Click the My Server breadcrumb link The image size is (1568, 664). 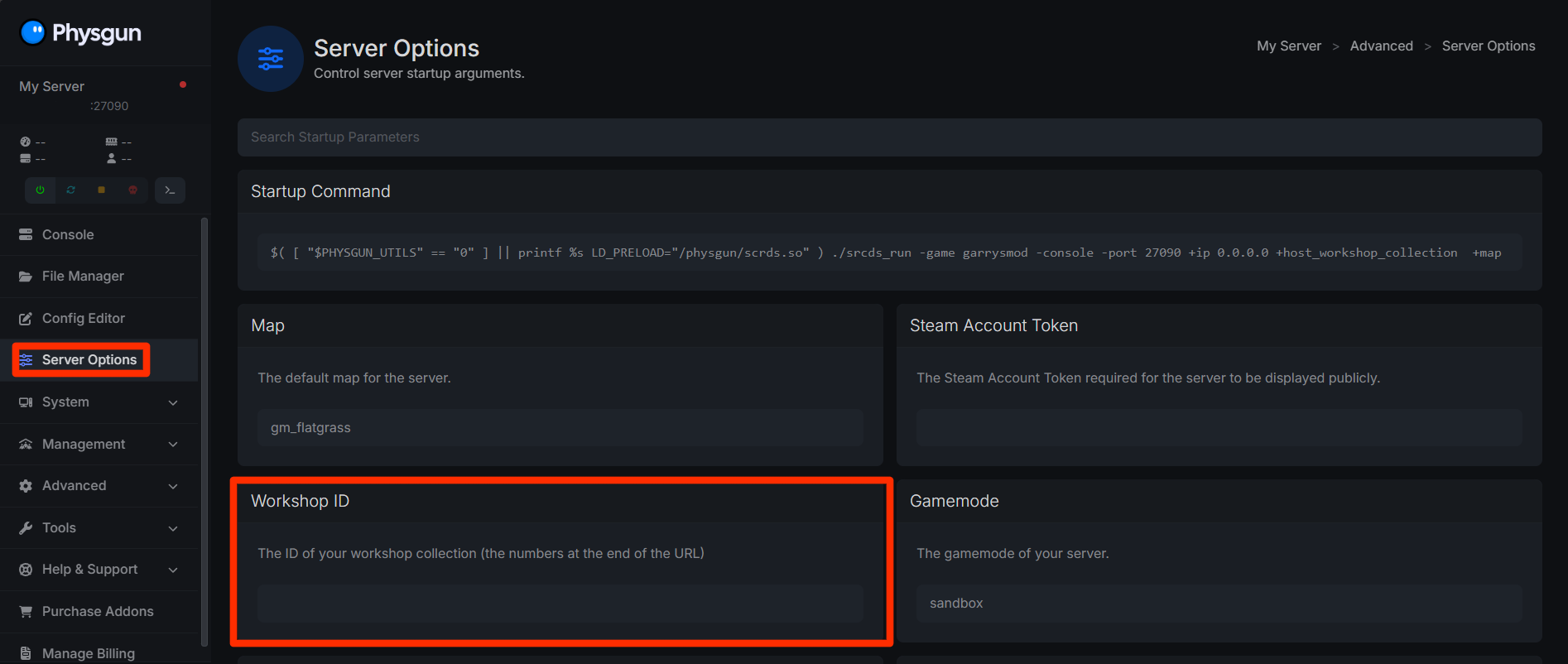click(x=1289, y=46)
